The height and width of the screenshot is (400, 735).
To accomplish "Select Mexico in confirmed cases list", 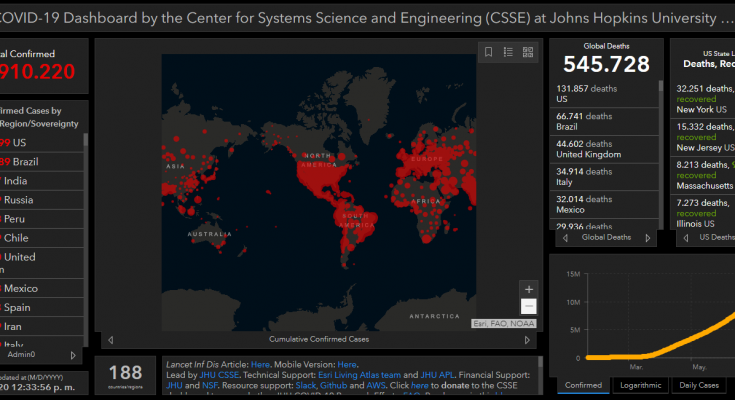I will [42, 288].
